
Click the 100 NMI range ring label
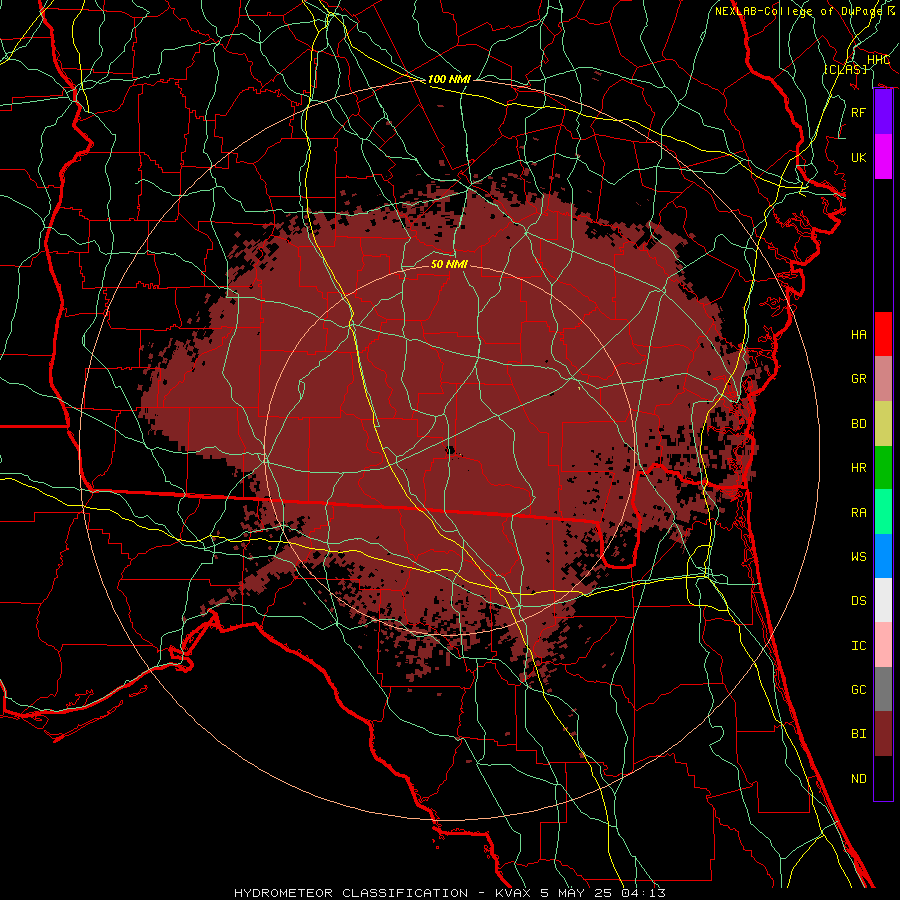(449, 79)
